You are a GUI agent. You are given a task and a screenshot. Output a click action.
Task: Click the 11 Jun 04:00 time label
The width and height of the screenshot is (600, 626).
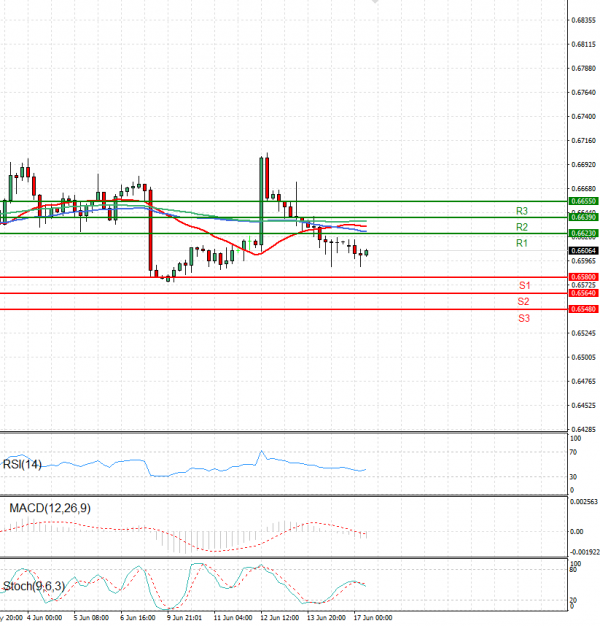233,618
